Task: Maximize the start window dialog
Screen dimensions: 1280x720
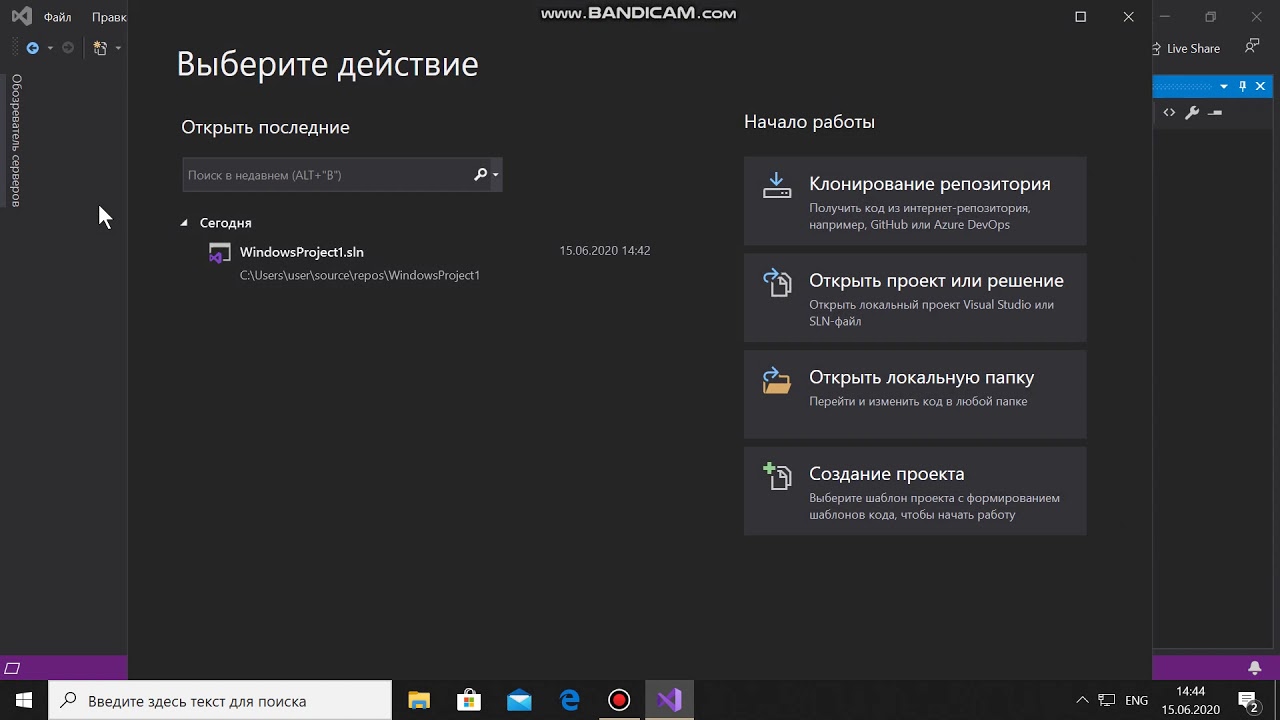Action: [1080, 17]
